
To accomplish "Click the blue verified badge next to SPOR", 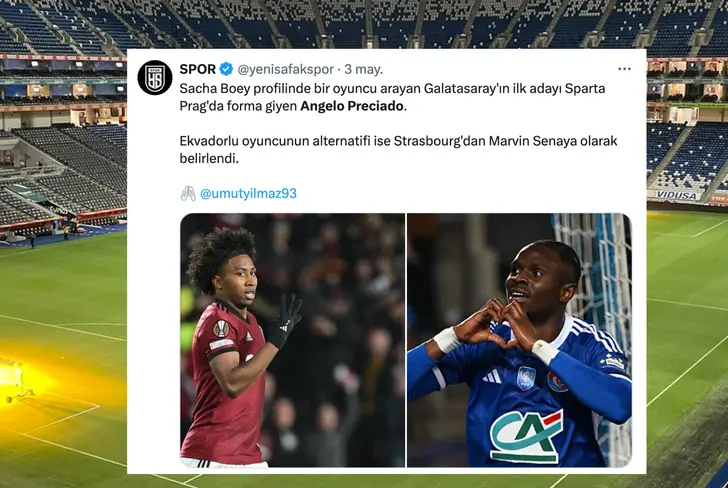I will point(226,69).
